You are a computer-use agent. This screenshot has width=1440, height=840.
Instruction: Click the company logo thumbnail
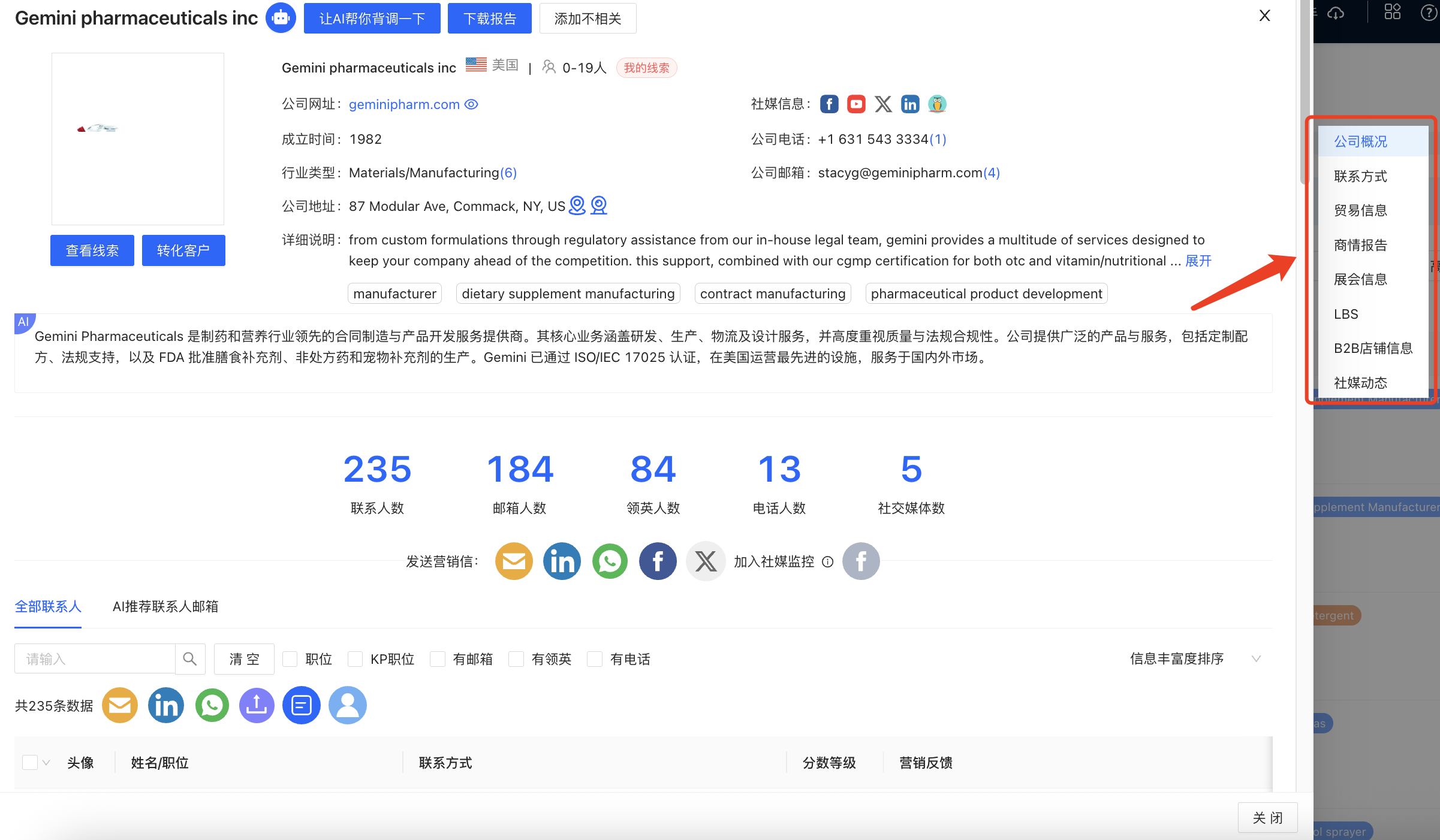coord(138,139)
